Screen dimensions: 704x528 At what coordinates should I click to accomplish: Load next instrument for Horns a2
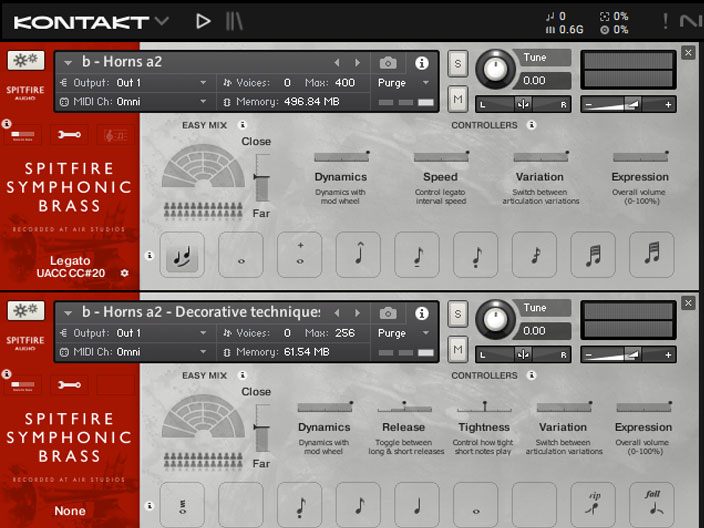click(x=357, y=63)
